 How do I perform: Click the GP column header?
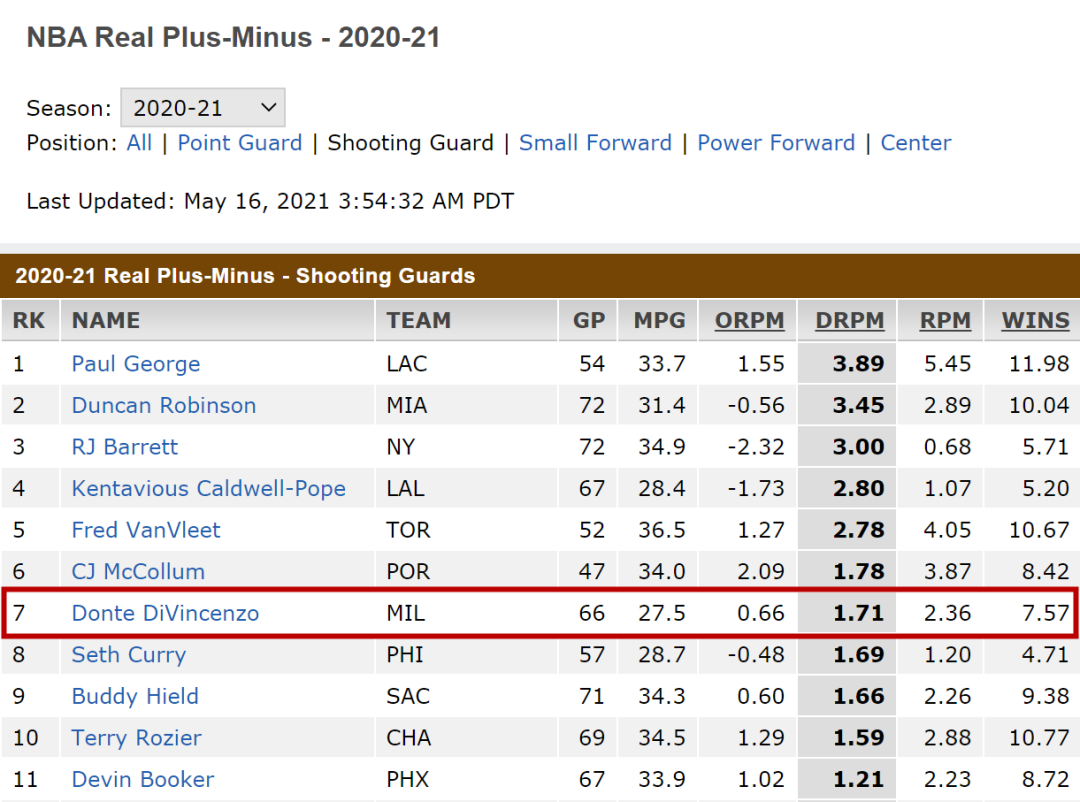pos(589,320)
